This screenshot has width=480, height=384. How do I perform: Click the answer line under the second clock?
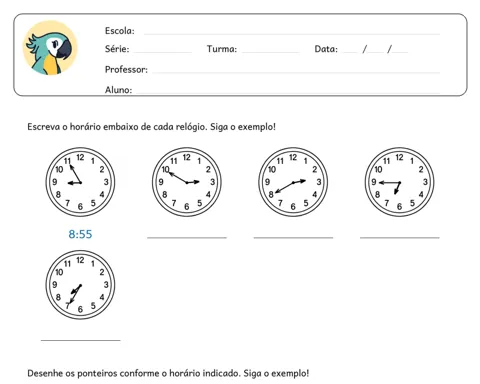tap(187, 237)
